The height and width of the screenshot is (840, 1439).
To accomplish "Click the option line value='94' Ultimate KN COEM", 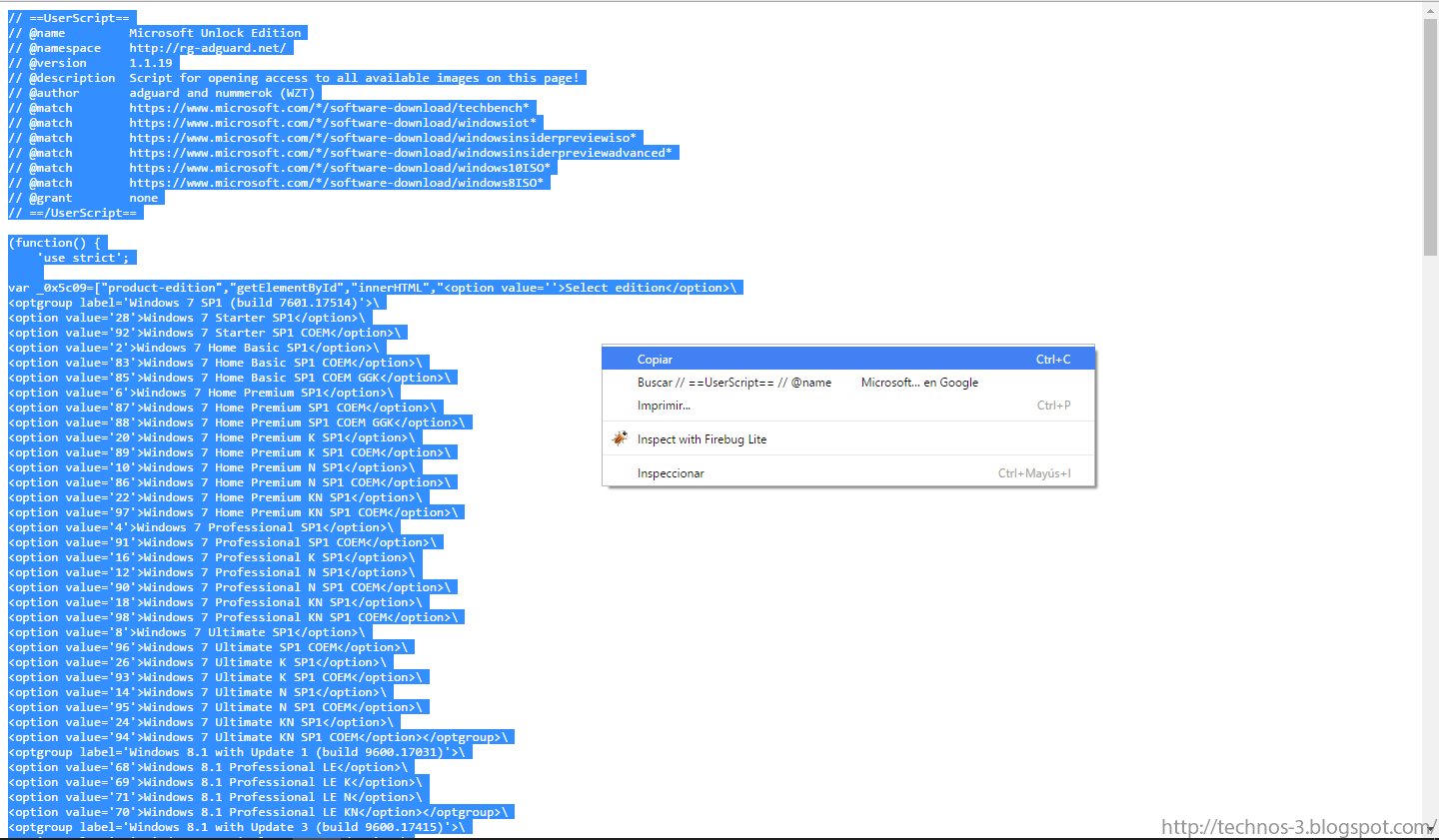I will (258, 737).
